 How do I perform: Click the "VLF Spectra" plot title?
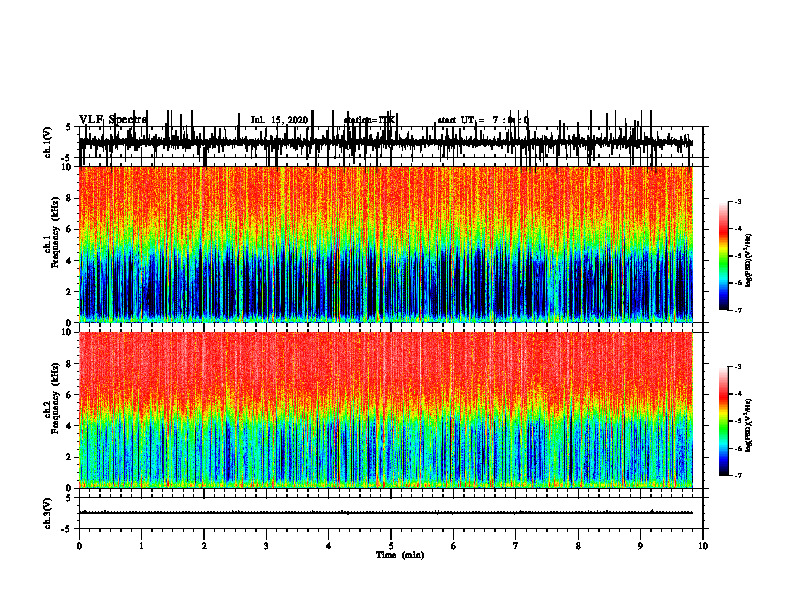tap(113, 119)
